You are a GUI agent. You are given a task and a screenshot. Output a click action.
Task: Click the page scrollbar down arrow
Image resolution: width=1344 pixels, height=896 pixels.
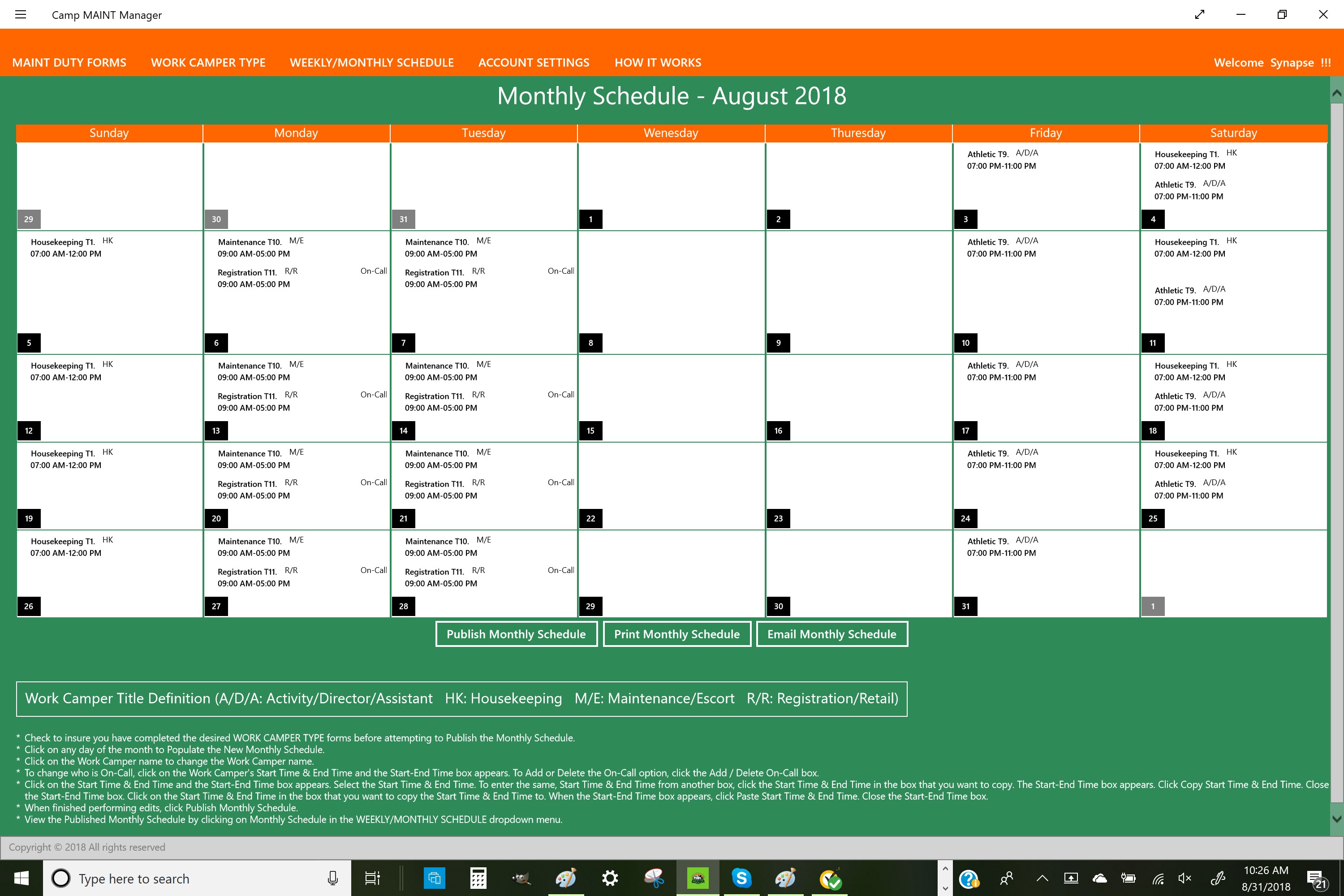click(x=1336, y=819)
